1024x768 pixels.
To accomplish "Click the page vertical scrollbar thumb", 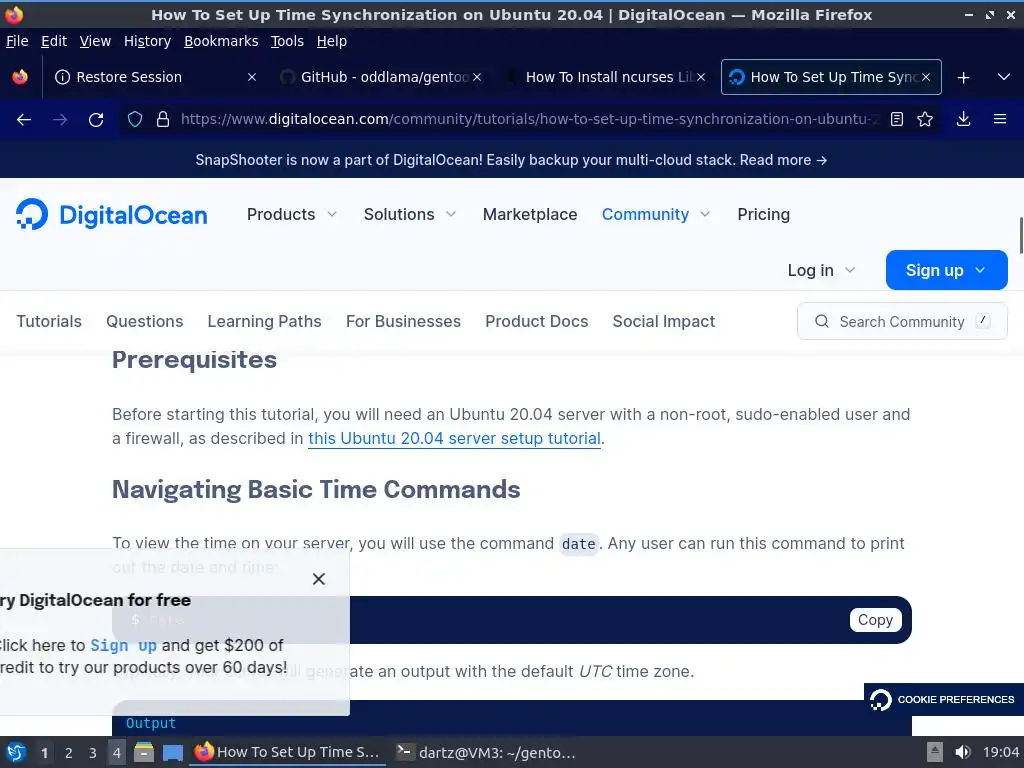I will click(x=1020, y=235).
